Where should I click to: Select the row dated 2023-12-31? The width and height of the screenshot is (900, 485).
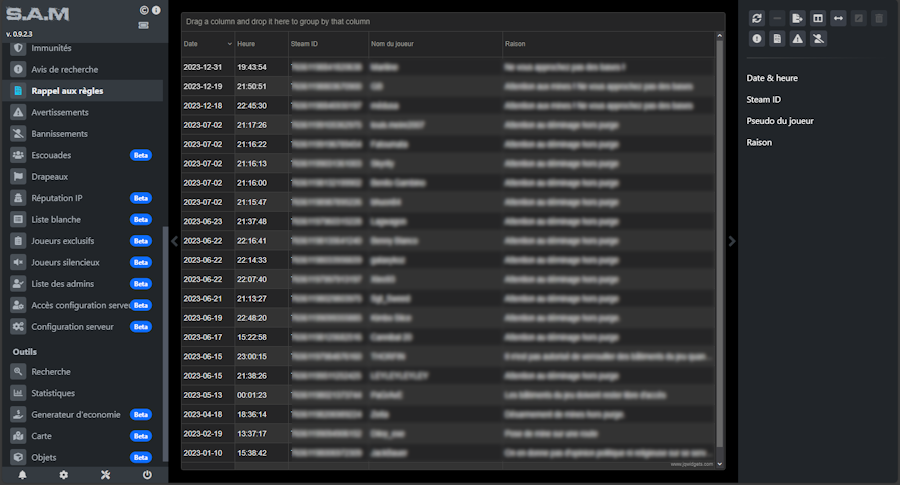point(450,67)
